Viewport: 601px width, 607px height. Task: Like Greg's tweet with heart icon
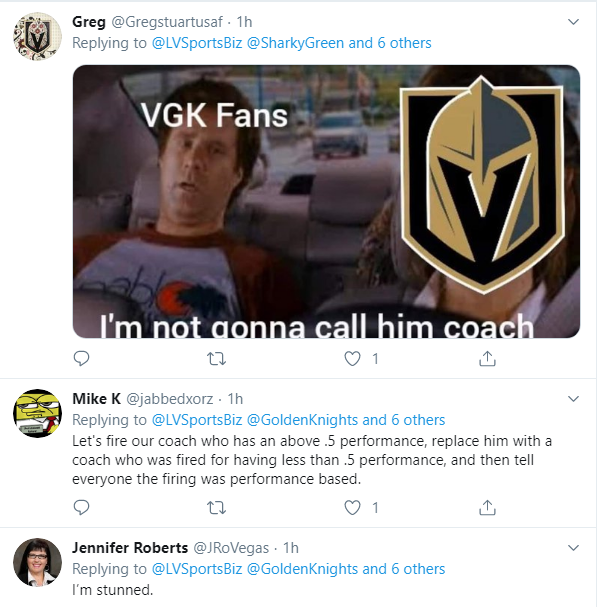352,358
